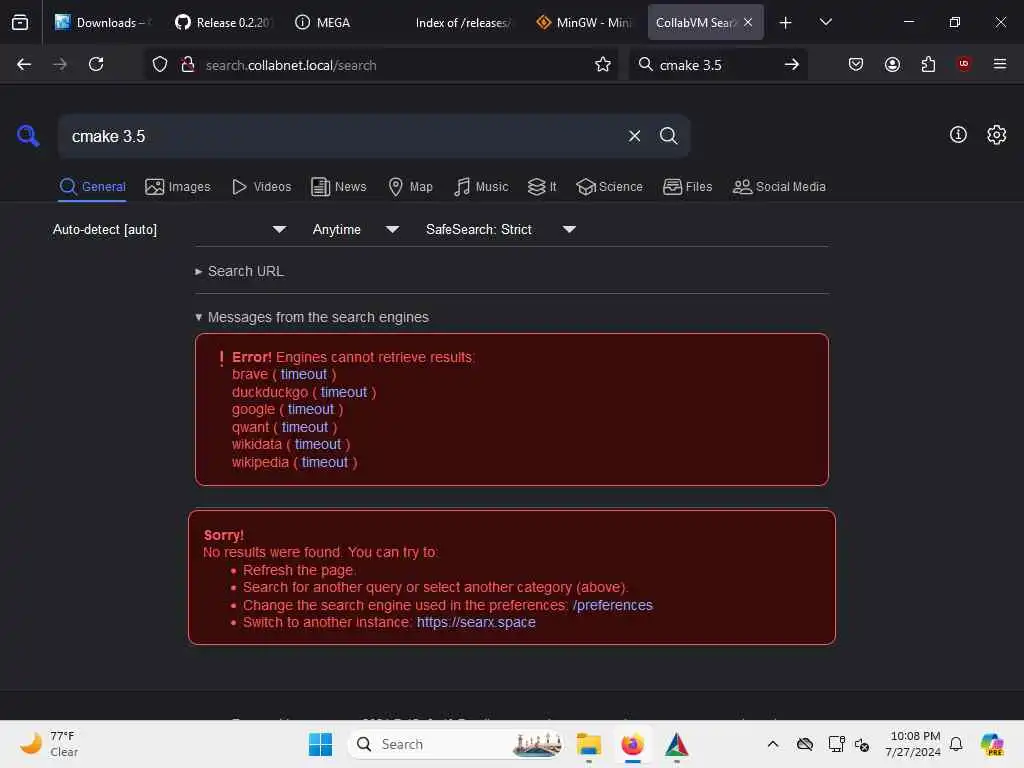Screen dimensions: 1024x768
Task: Open the about info icon
Action: pos(958,135)
